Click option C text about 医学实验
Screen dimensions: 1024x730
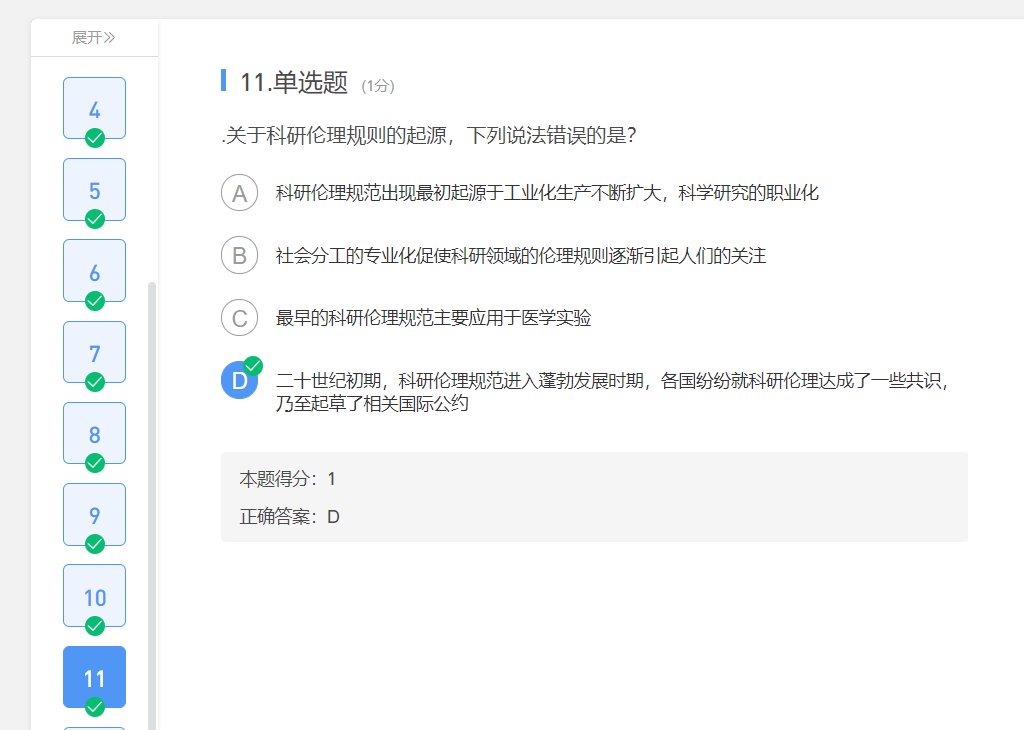(433, 318)
